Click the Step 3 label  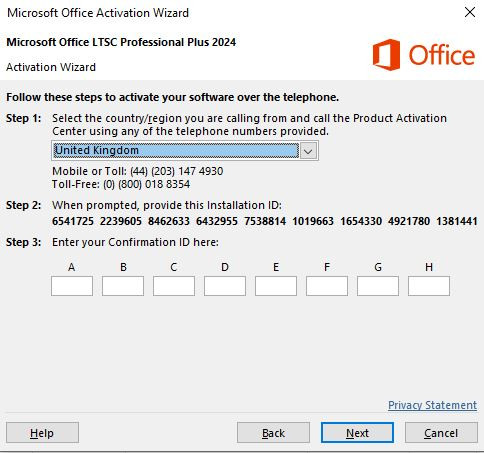[24, 242]
